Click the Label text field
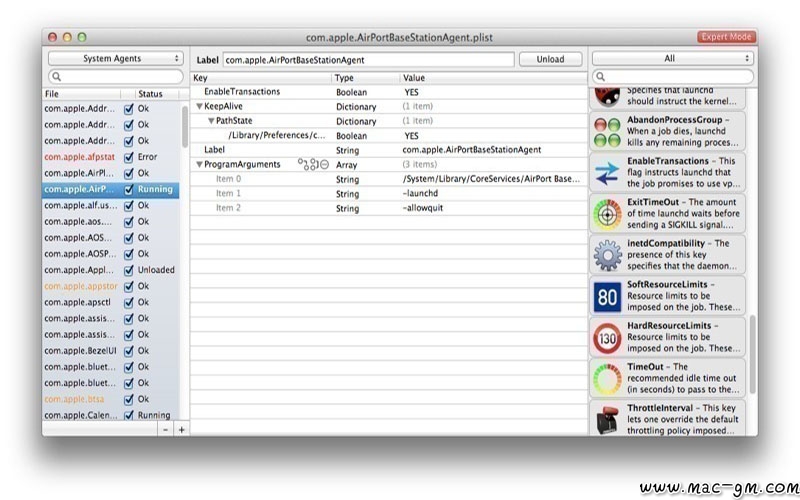 tap(368, 60)
